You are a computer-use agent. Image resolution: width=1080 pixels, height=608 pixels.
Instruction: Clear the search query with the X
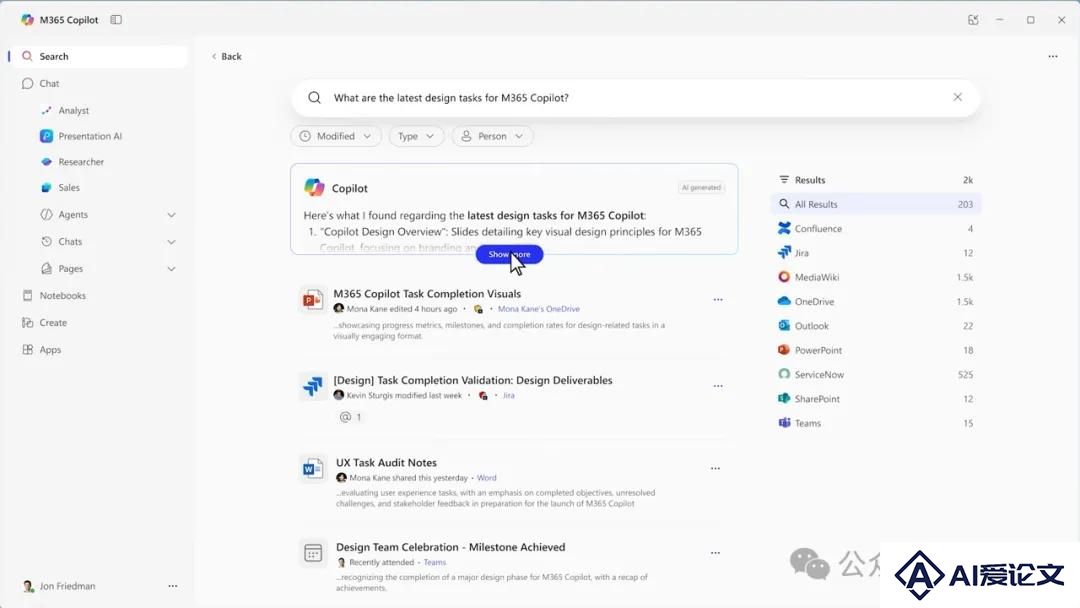point(957,97)
